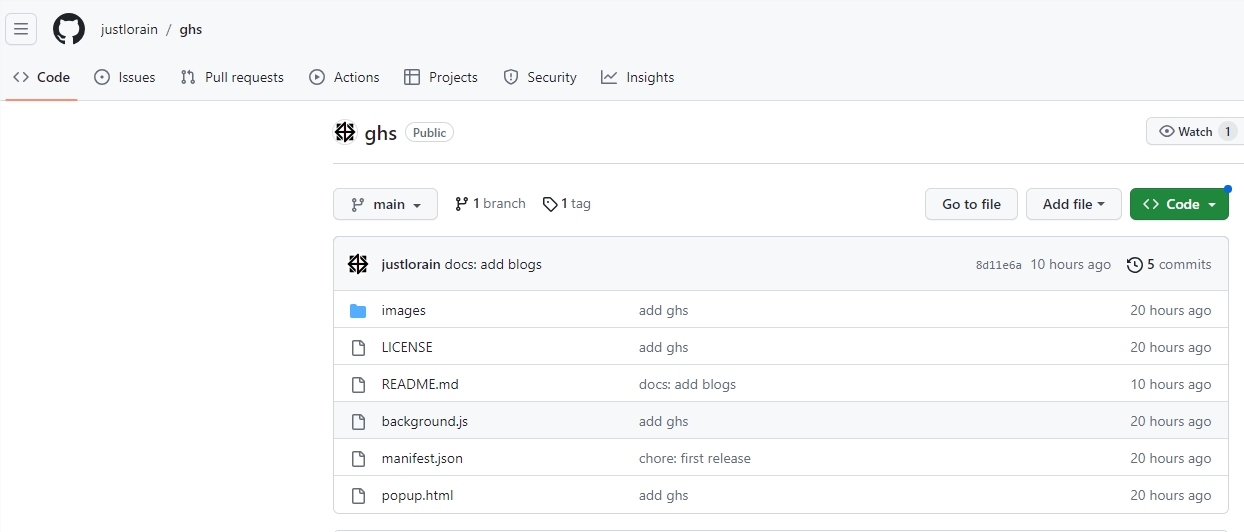Expand the green Code dropdown
The width and height of the screenshot is (1244, 532).
(x=1179, y=204)
